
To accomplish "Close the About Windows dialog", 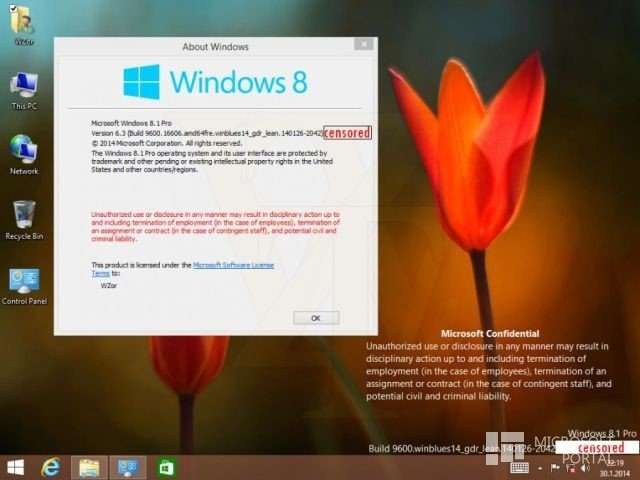I will (x=363, y=44).
